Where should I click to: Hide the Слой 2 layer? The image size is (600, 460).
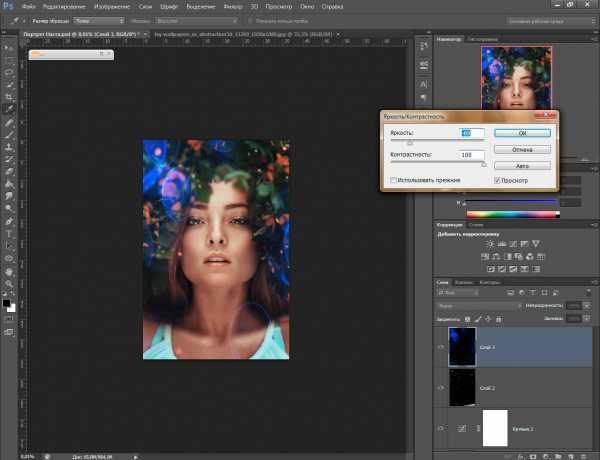440,388
